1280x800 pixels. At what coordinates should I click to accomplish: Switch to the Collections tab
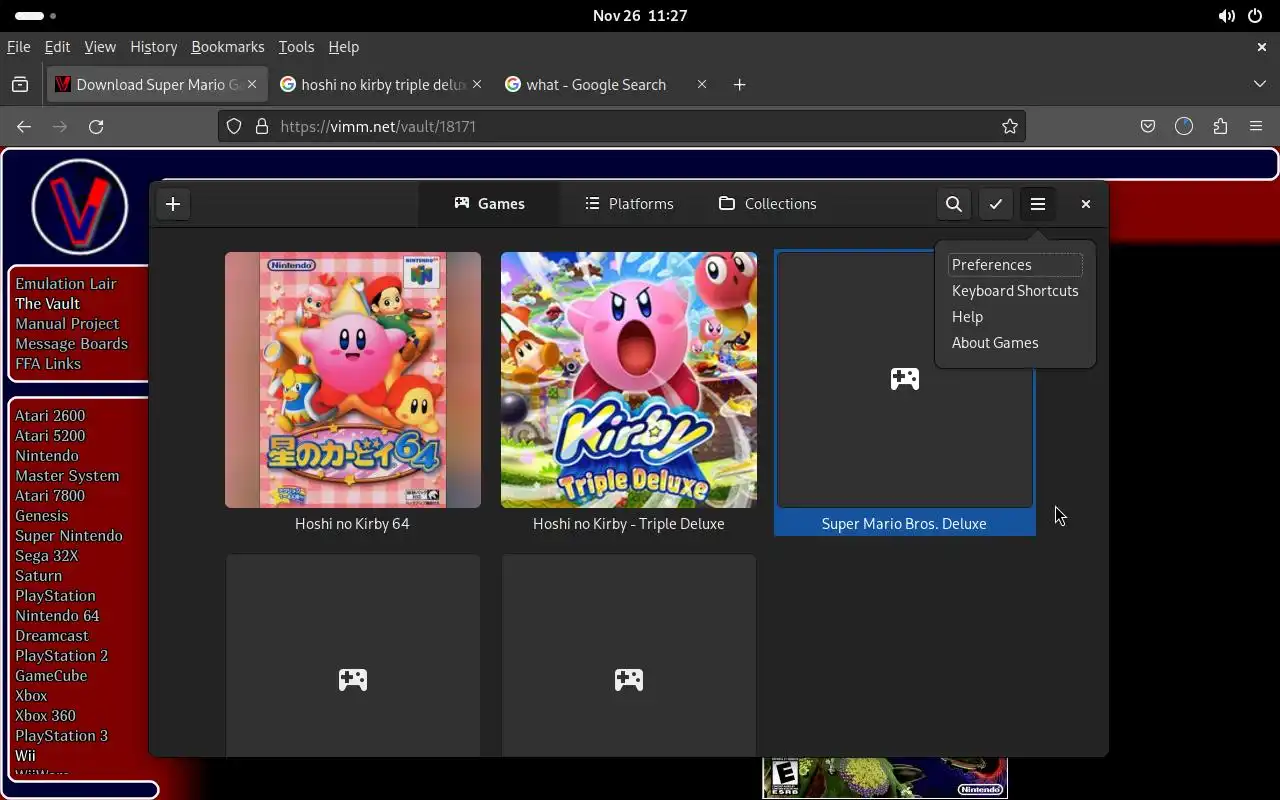767,204
